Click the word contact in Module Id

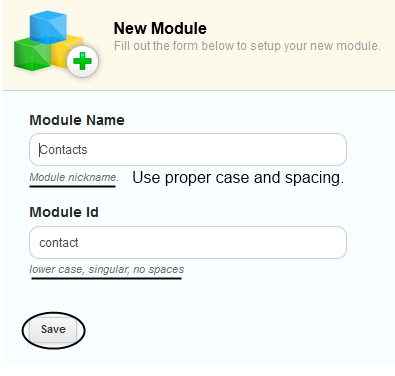click(59, 243)
